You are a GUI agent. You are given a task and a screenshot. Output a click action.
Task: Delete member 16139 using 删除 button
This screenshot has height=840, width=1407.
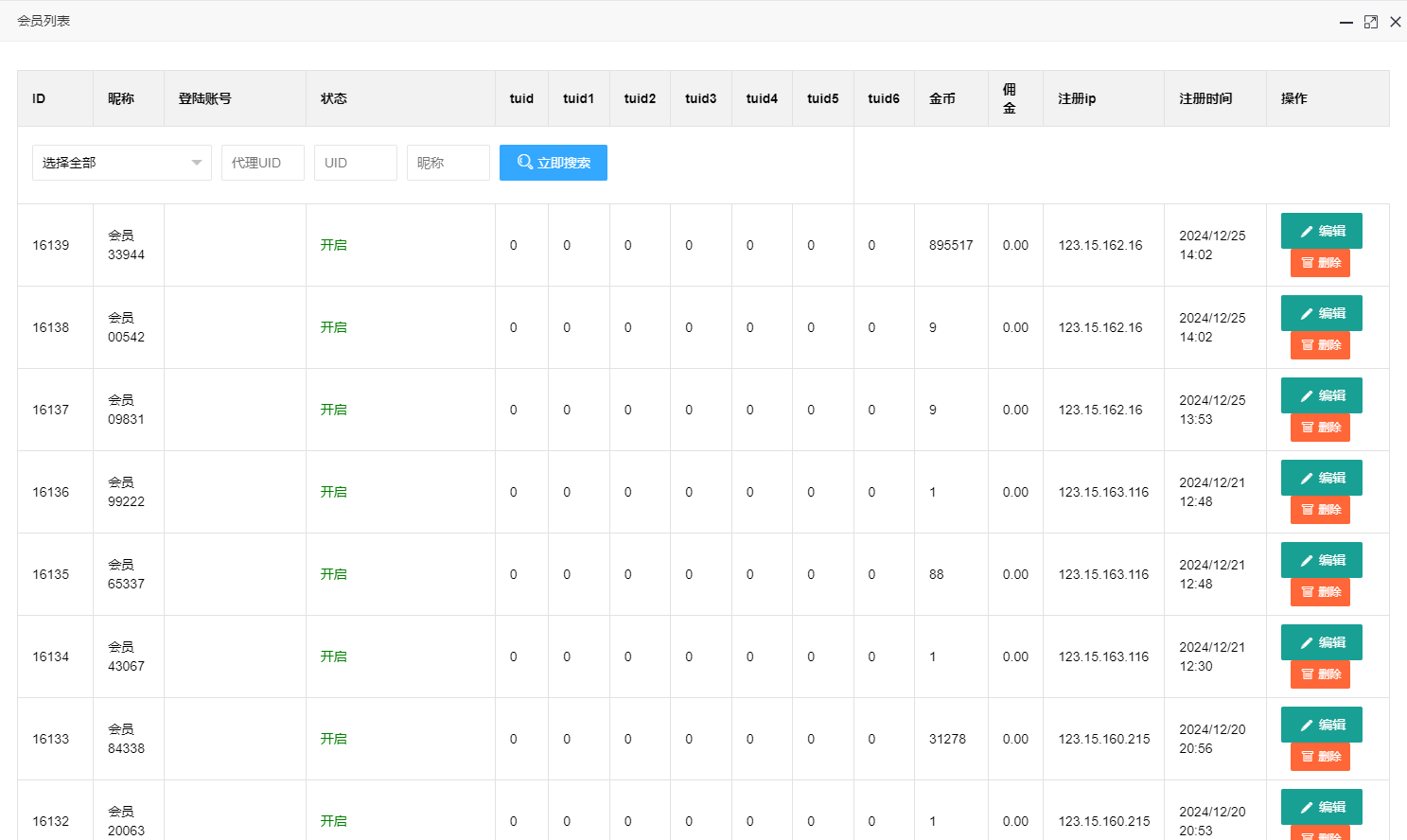[x=1320, y=263]
